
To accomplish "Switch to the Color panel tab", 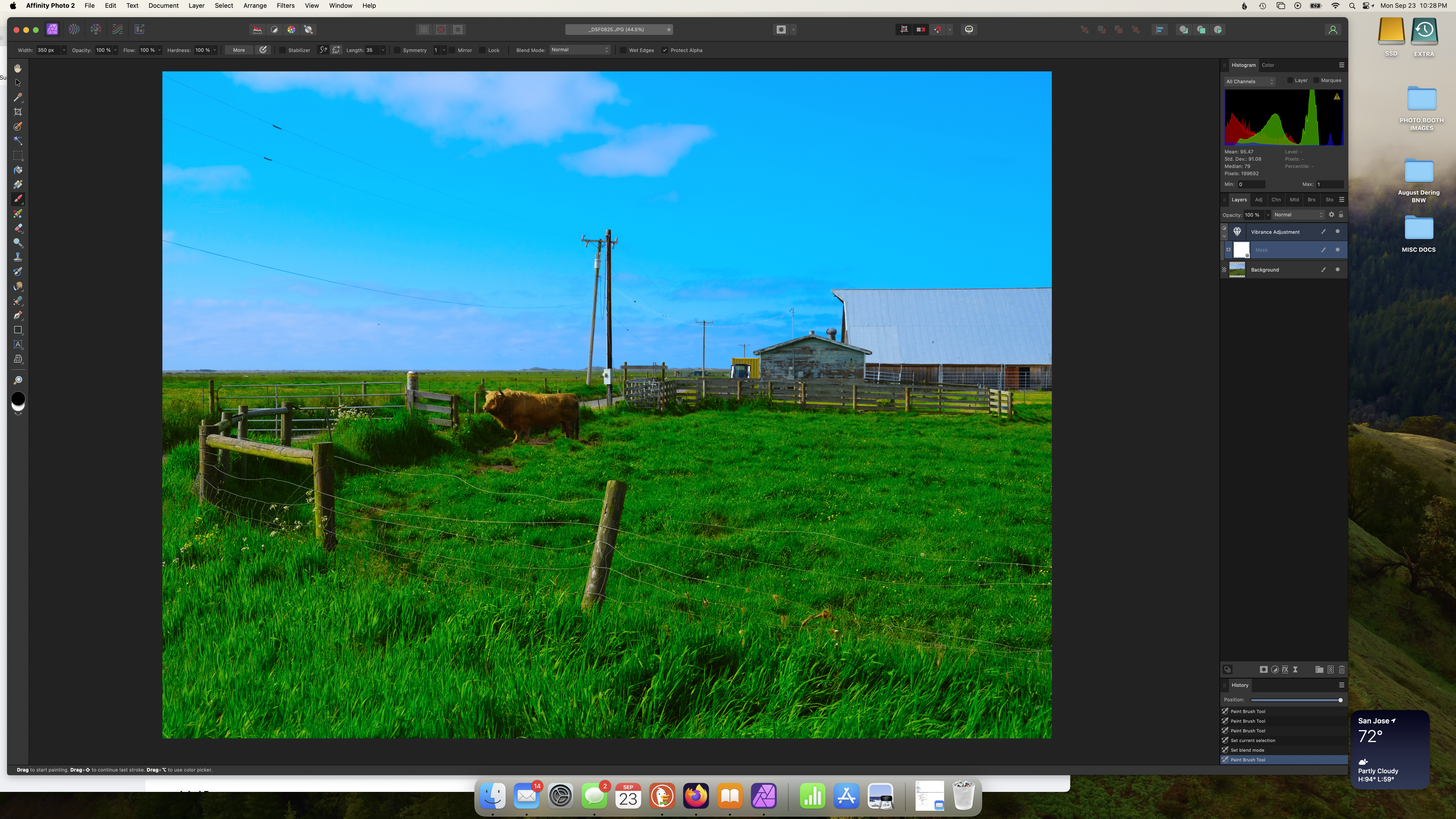I will [1268, 65].
